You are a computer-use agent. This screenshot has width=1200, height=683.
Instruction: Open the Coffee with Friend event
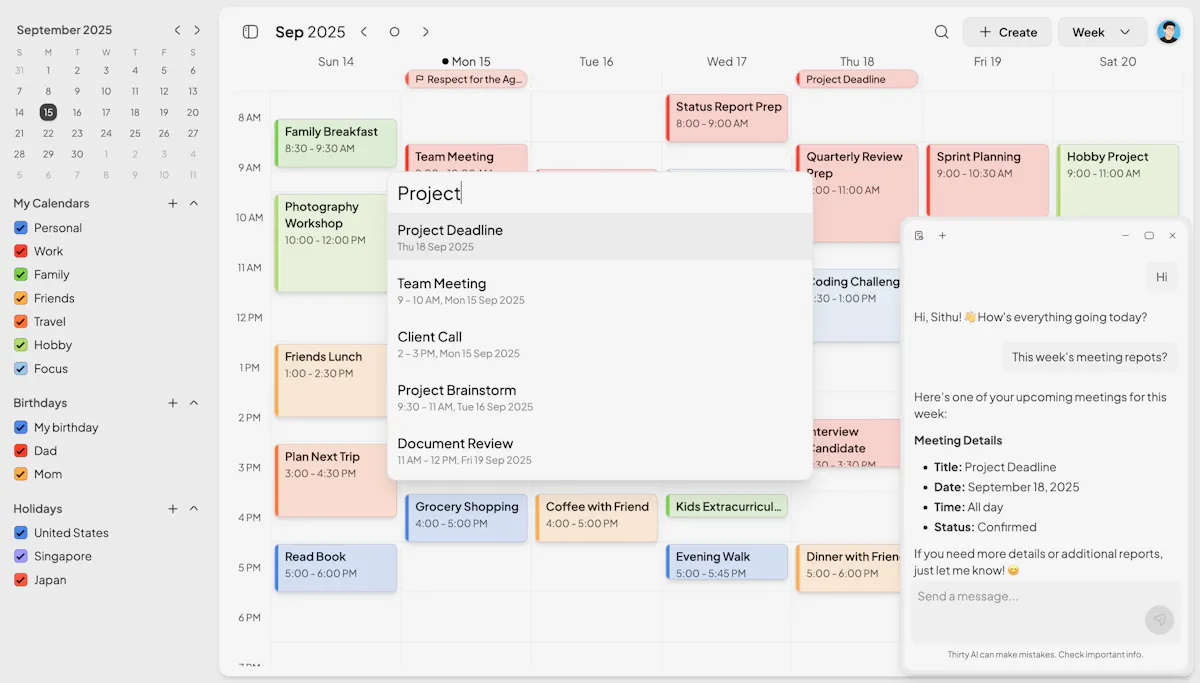tap(597, 518)
